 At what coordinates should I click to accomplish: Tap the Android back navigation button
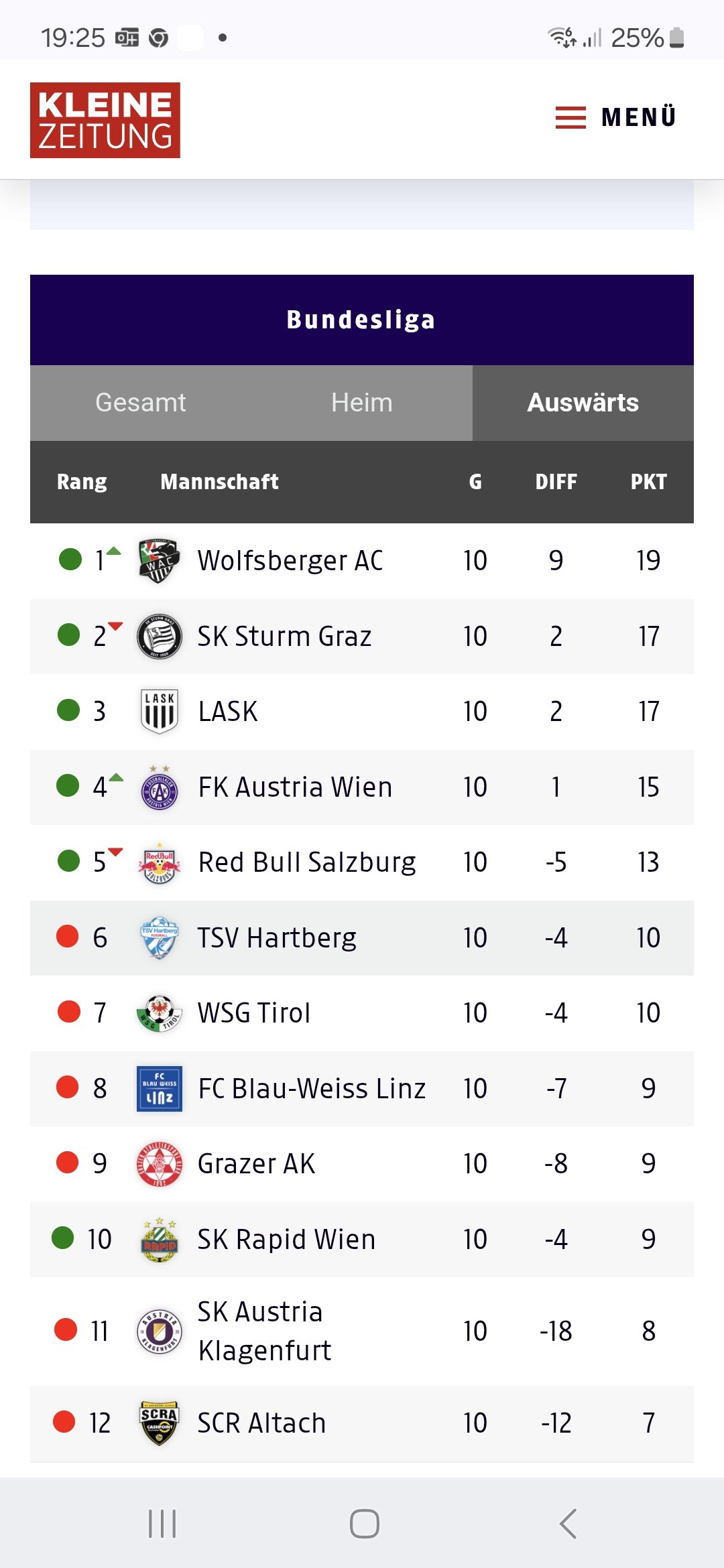[x=568, y=1524]
